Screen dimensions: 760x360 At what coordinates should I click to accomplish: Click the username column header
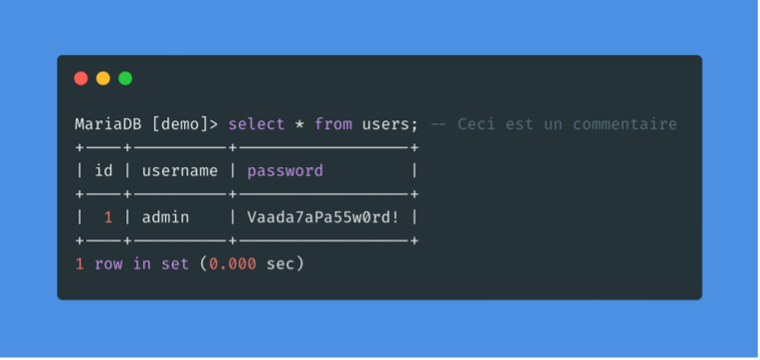pyautogui.click(x=180, y=171)
